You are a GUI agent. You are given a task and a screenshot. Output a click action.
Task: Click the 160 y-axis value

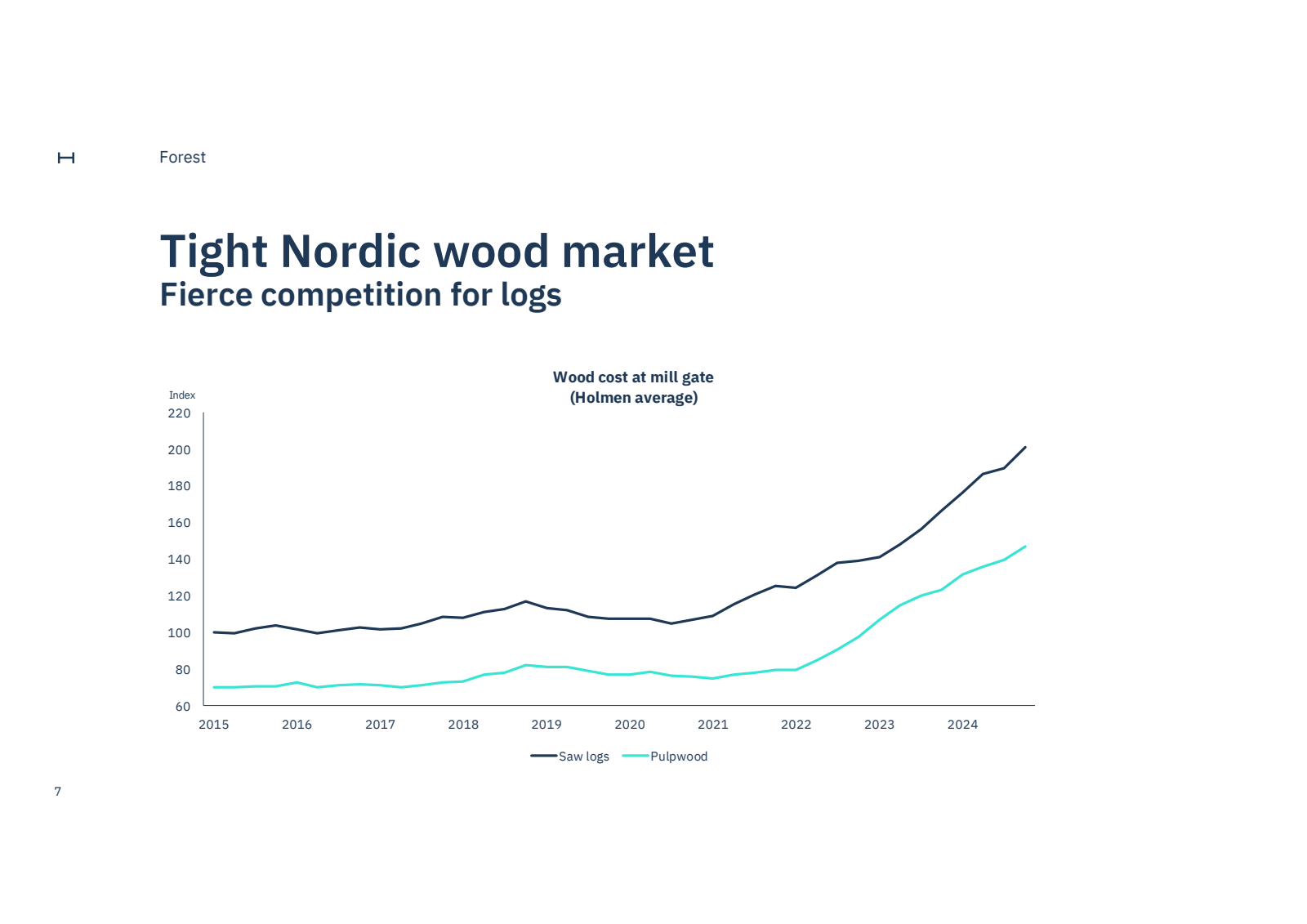click(x=179, y=523)
